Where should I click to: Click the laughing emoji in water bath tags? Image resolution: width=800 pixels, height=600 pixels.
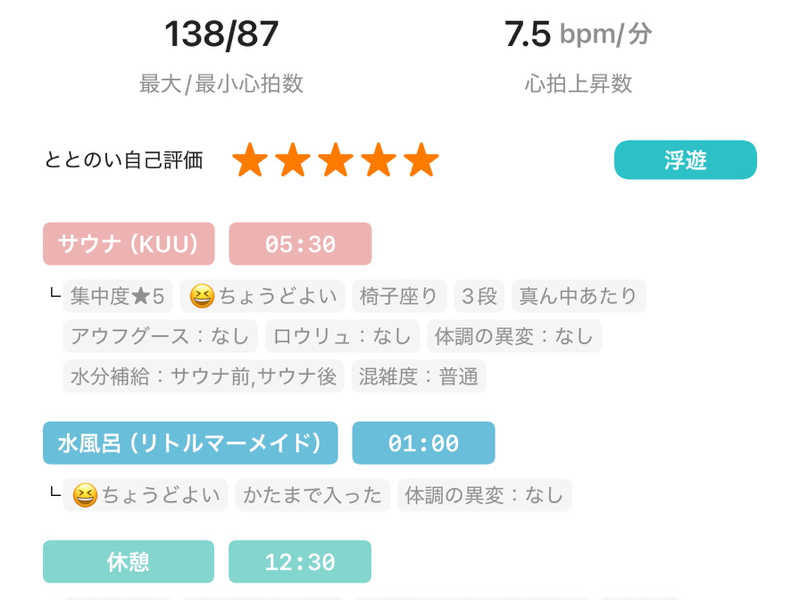click(84, 494)
